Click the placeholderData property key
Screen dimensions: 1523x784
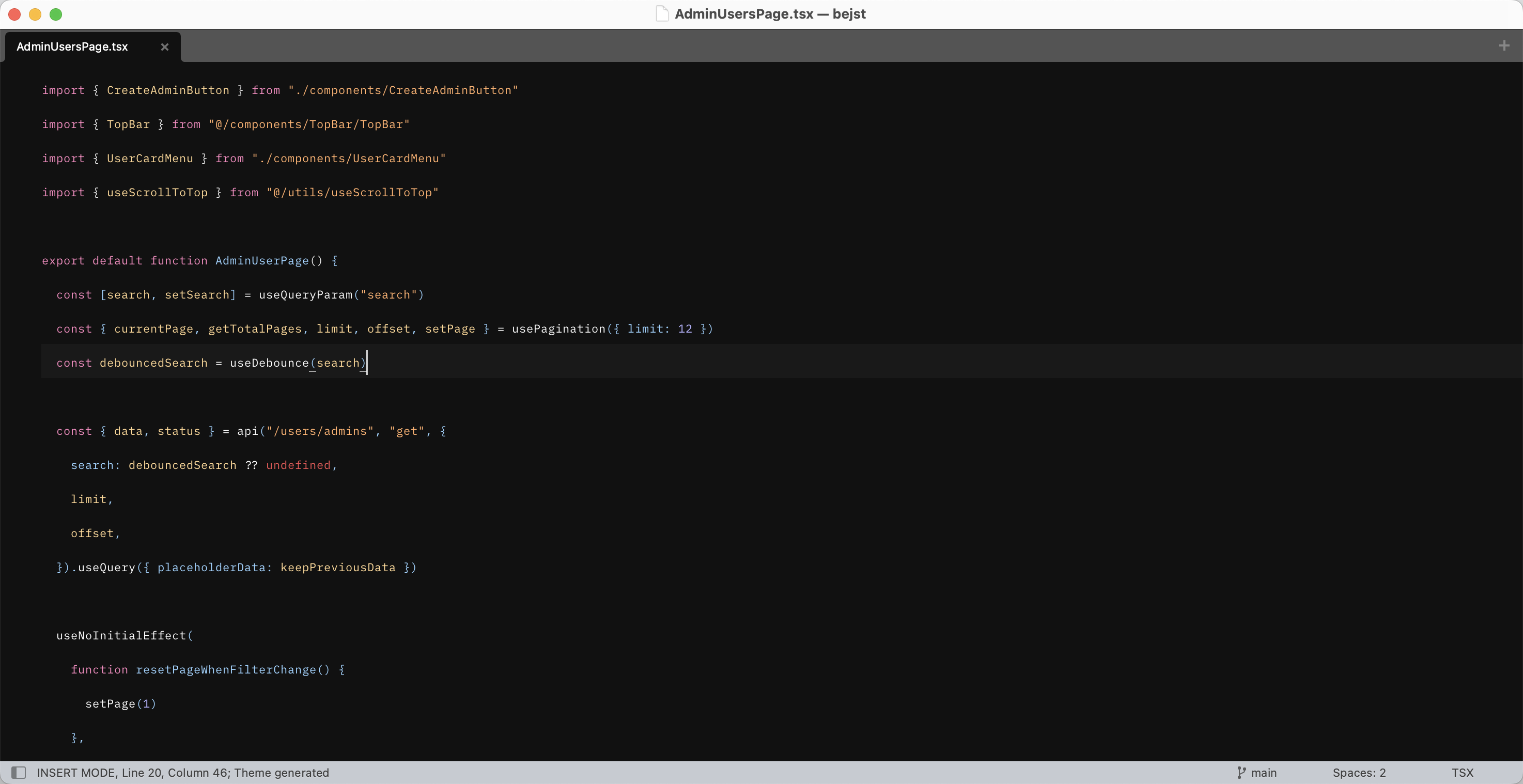[x=211, y=568]
